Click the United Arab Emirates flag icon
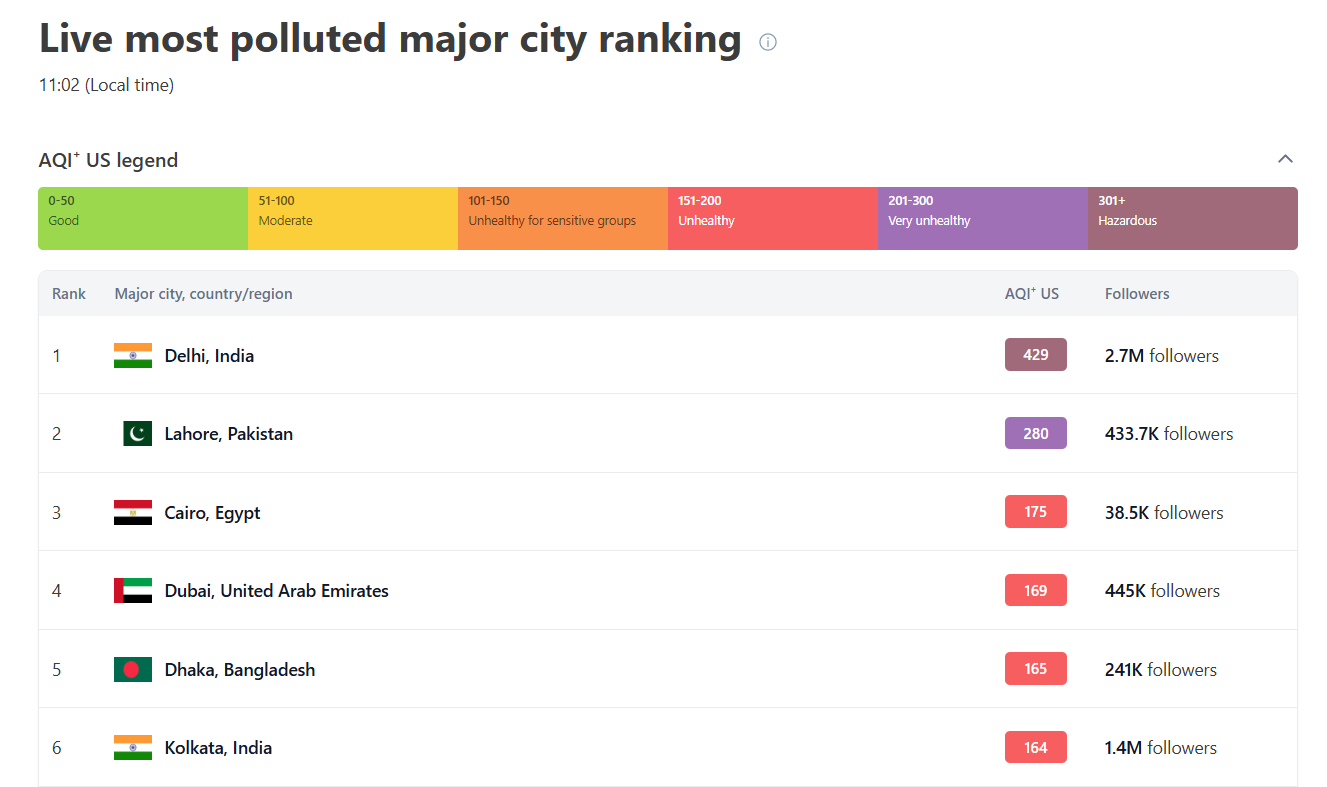 [133, 591]
